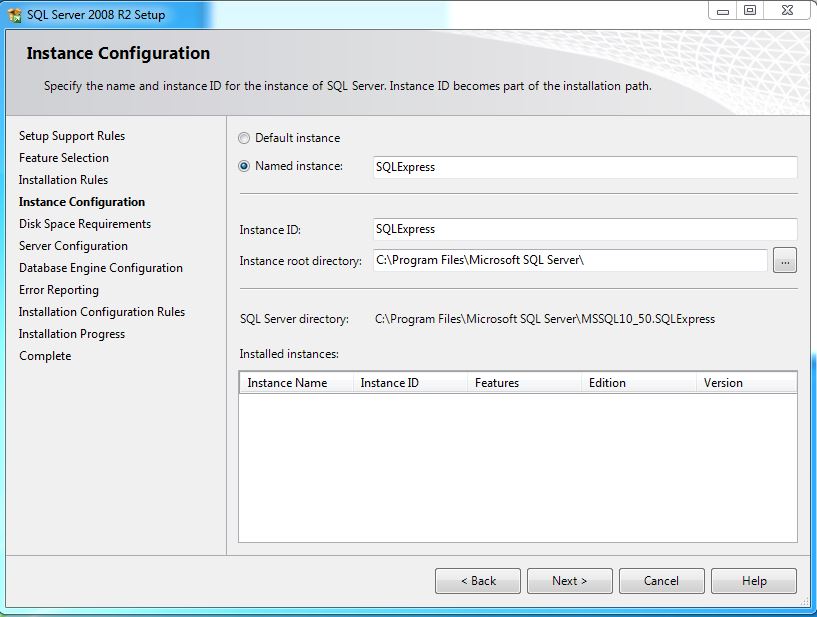Open the instance root directory browse dialog
817x617 pixels.
[x=785, y=260]
